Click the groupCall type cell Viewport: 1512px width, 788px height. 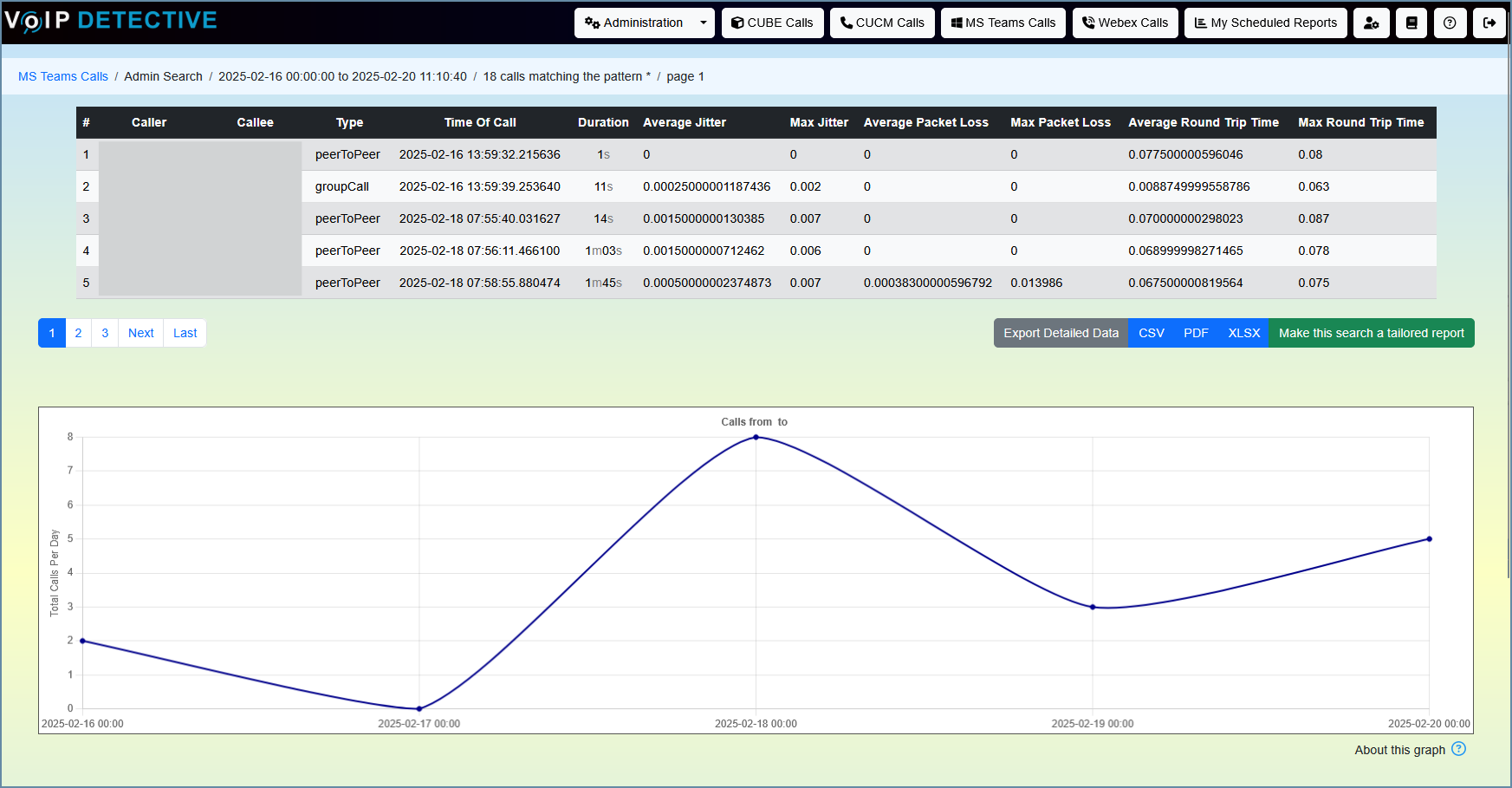click(x=342, y=186)
